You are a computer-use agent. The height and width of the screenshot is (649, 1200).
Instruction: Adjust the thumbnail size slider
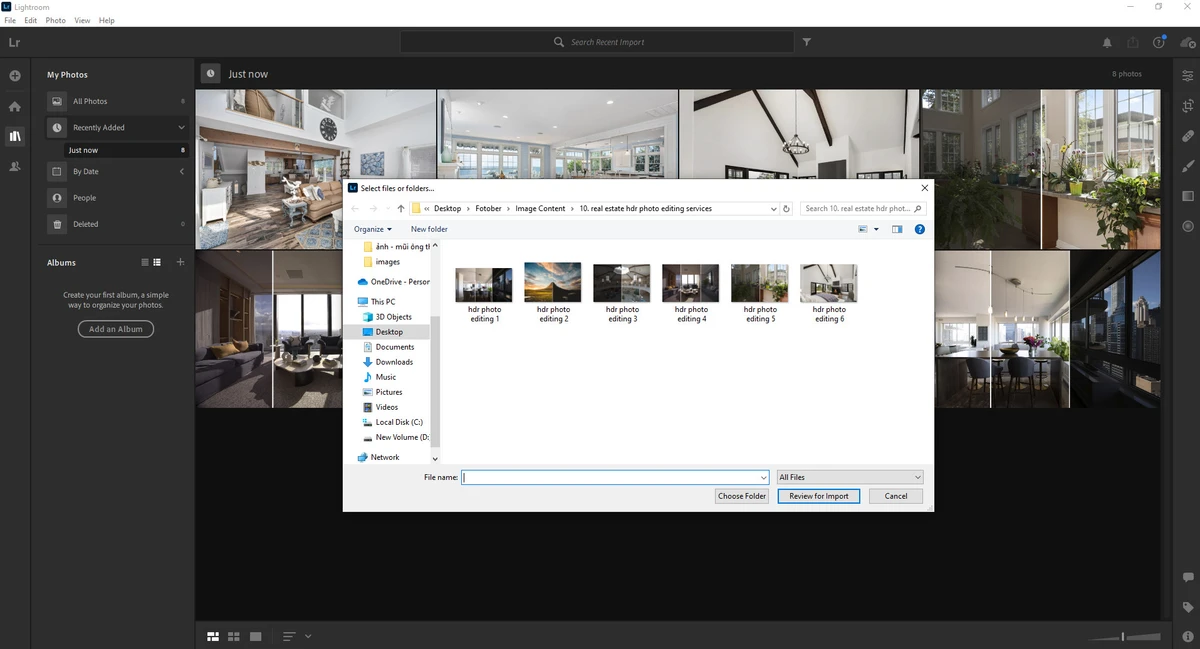[1123, 636]
